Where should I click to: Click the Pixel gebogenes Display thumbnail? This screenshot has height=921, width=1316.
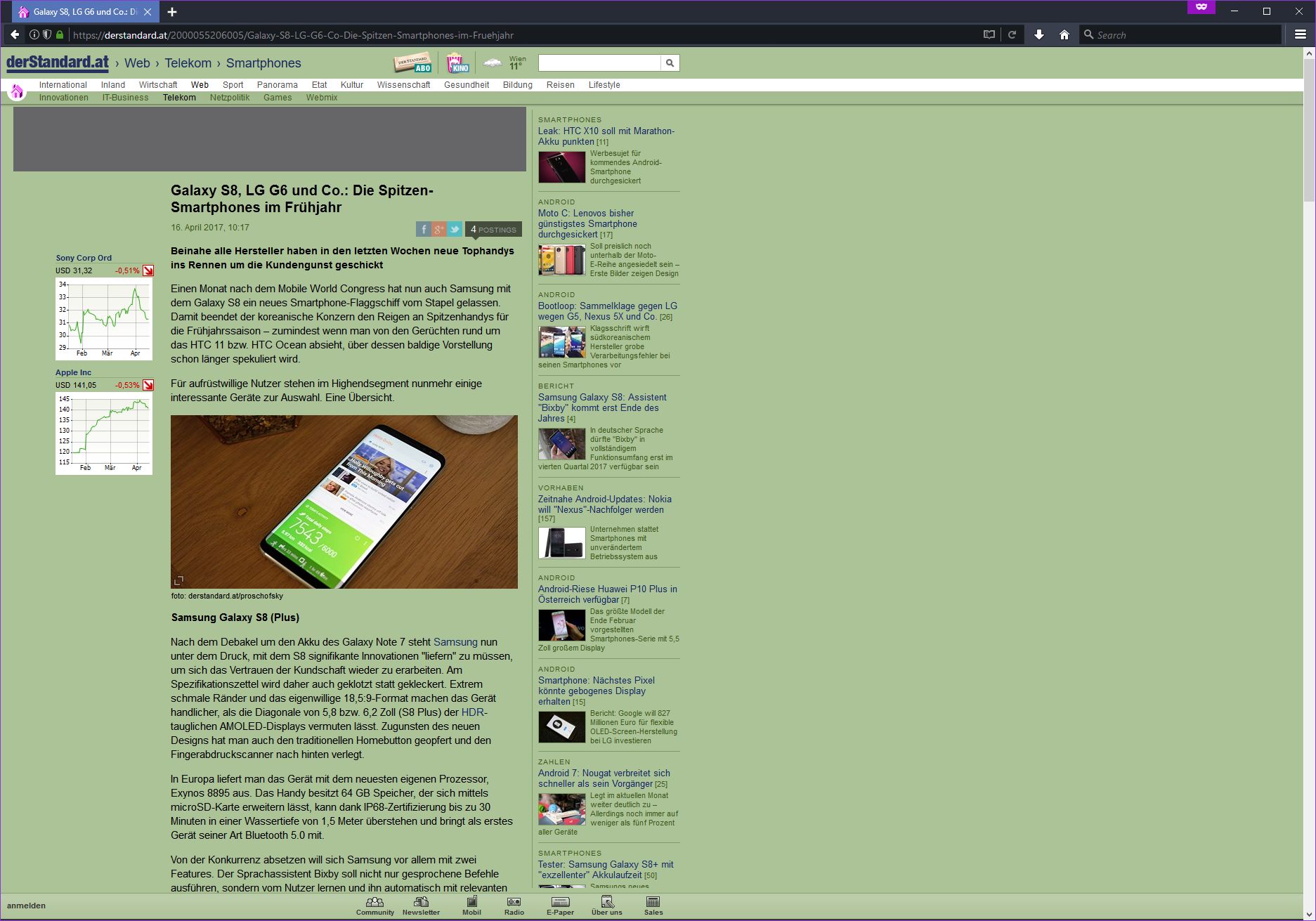[561, 727]
